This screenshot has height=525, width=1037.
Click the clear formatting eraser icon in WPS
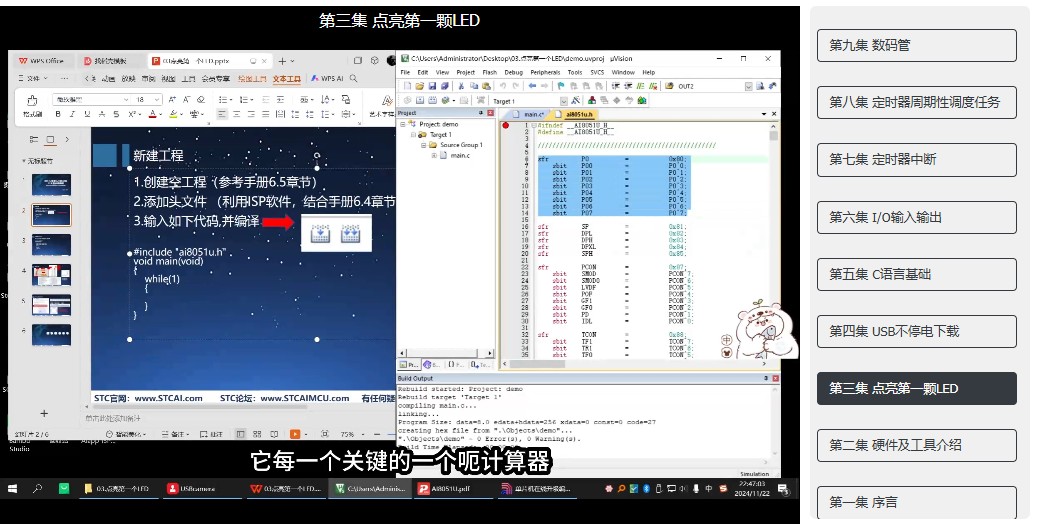(201, 99)
